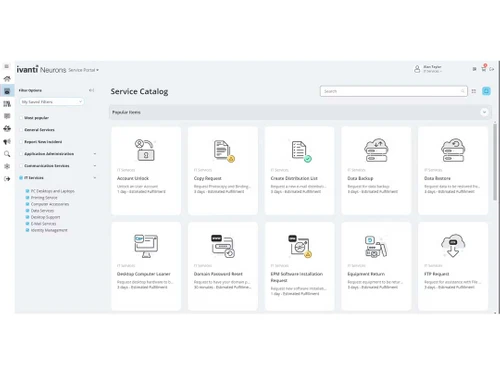Screen dimensions: 500x375
Task: Expand the Application Administration chevron
Action: [x=95, y=154]
